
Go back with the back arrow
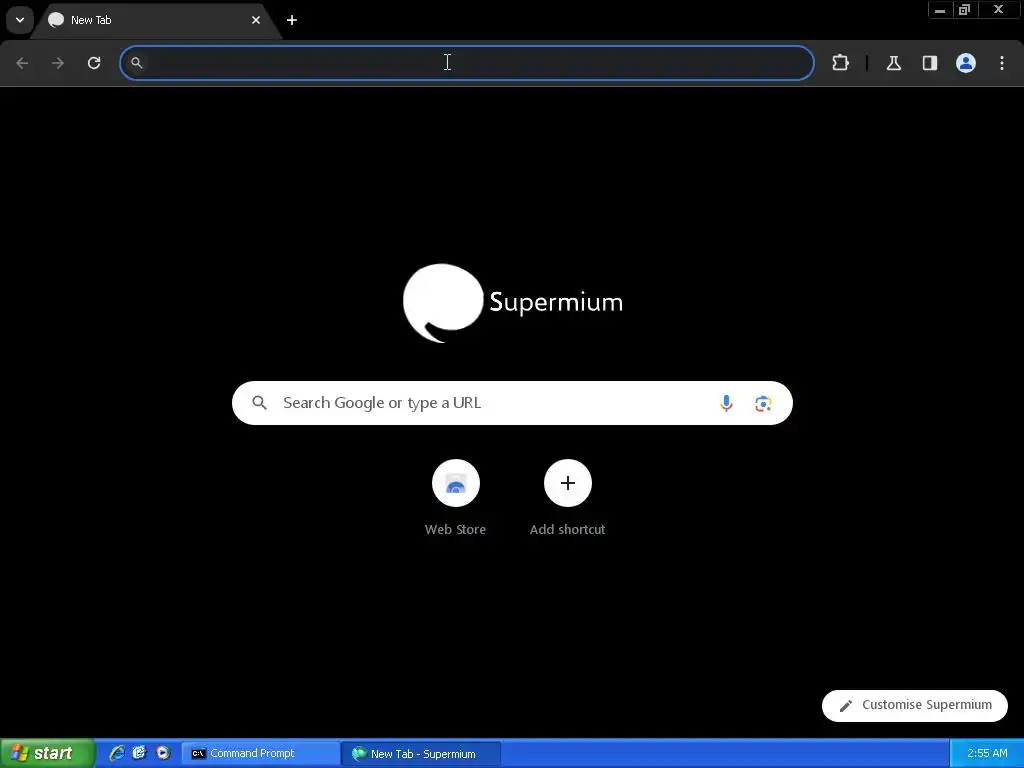(22, 63)
